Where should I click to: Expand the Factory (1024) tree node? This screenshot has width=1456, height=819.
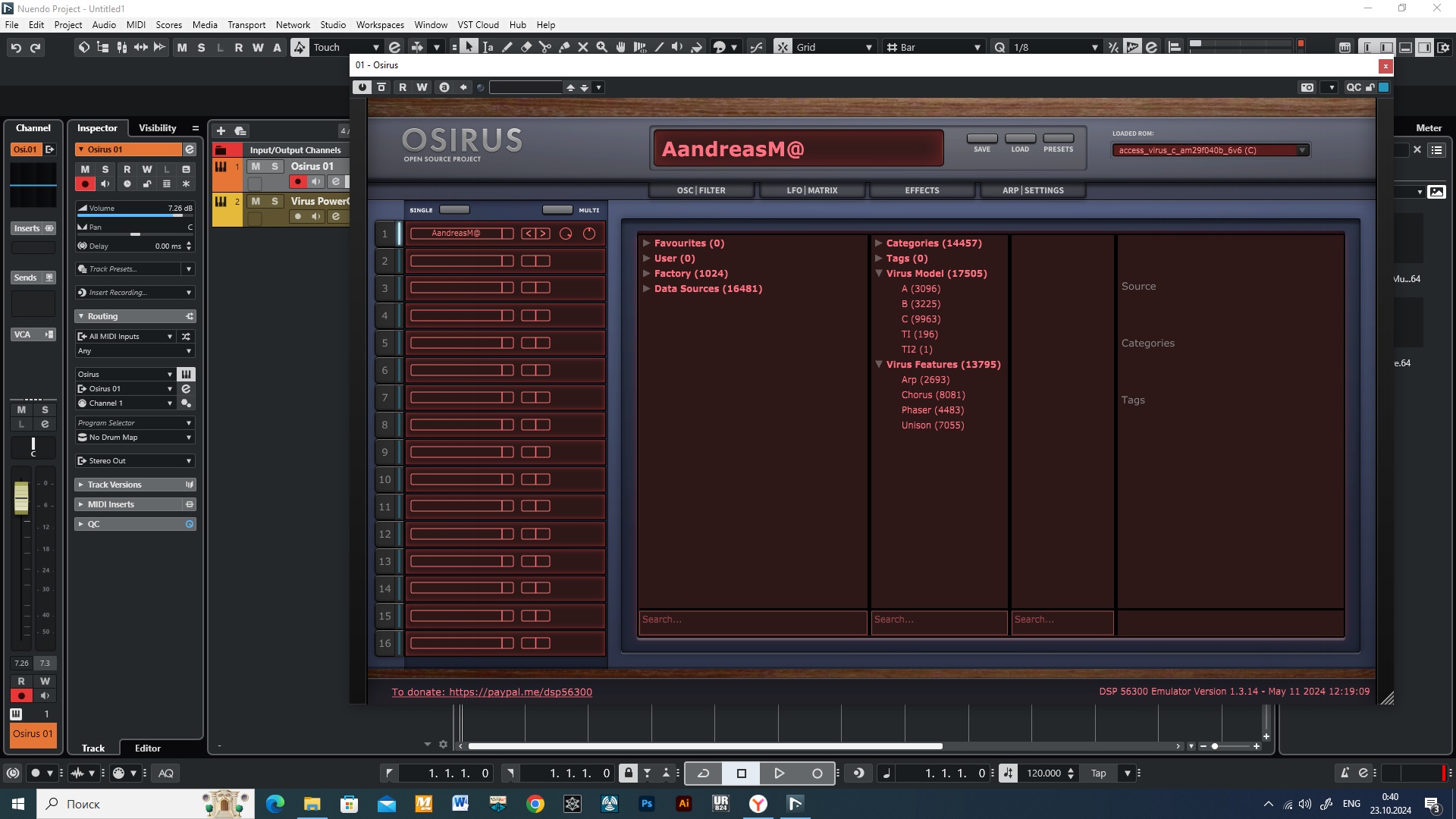647,273
